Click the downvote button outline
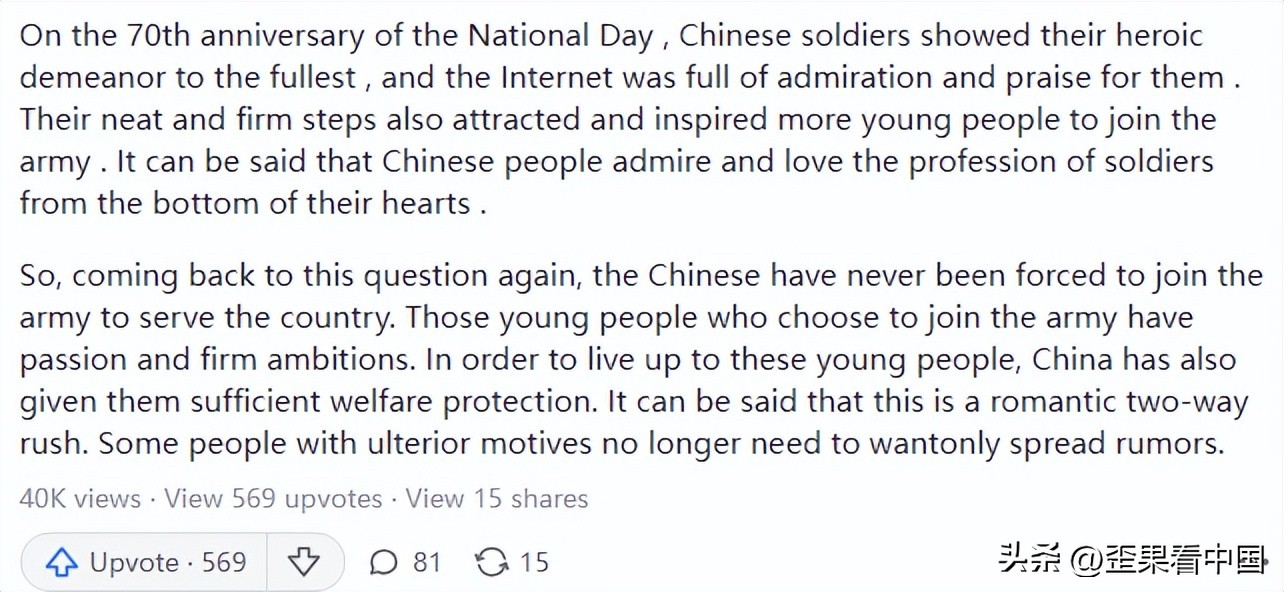Viewport: 1284px width, 592px height. pyautogui.click(x=306, y=562)
